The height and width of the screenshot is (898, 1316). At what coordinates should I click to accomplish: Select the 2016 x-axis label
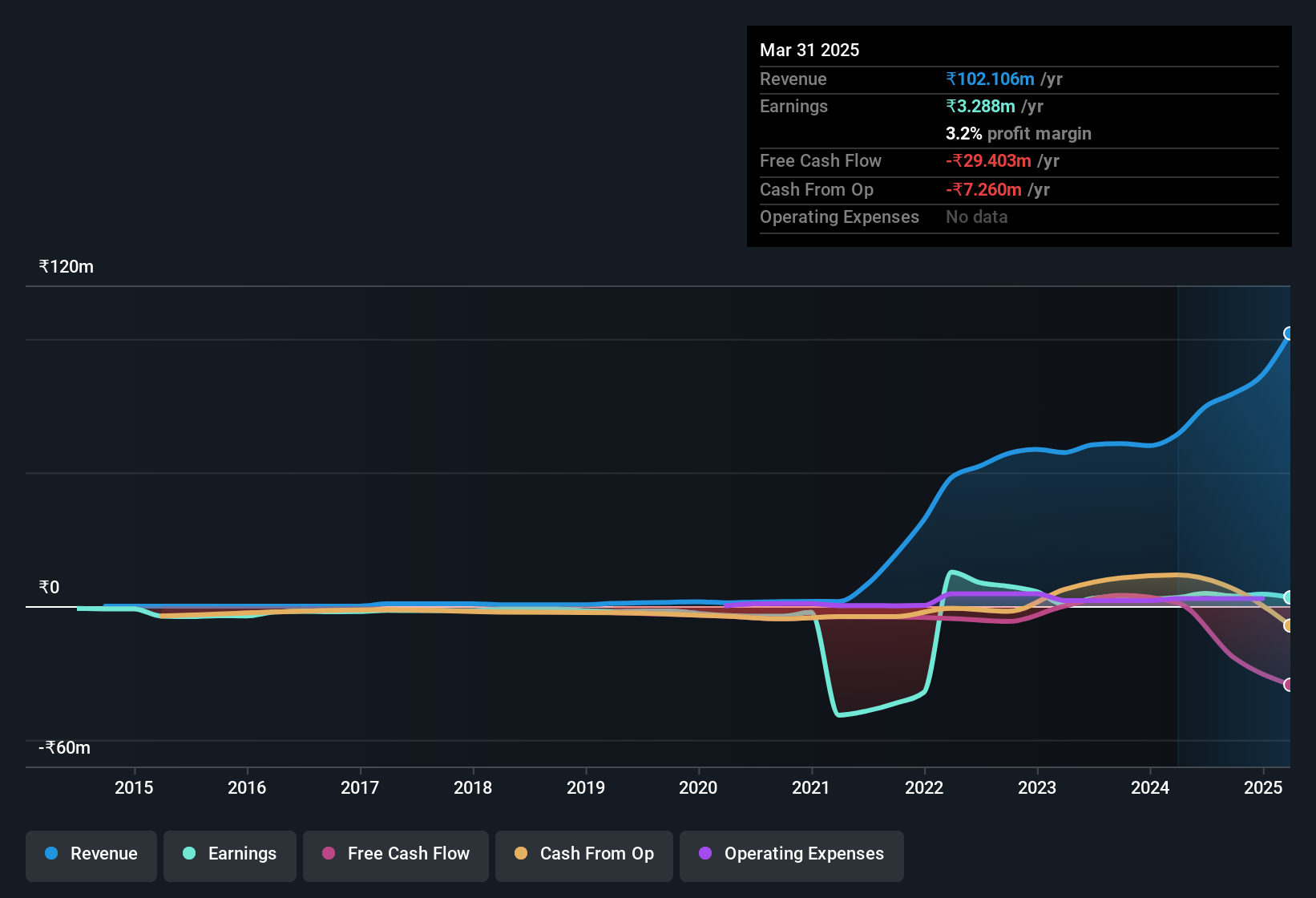pos(247,787)
